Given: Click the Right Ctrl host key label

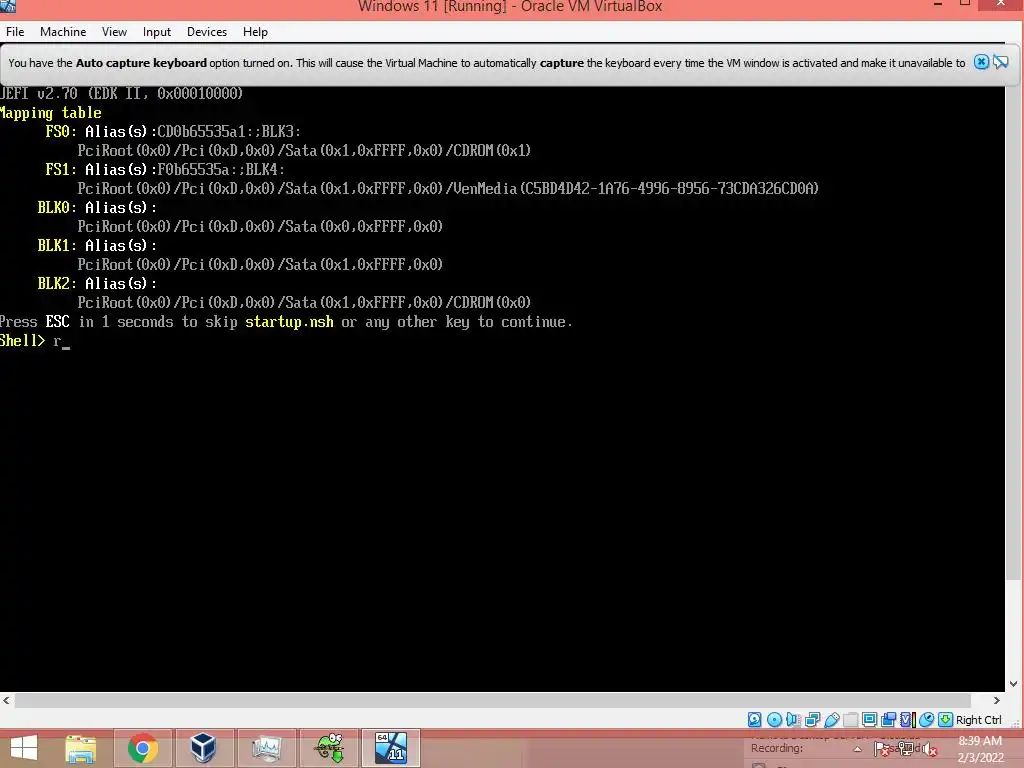Looking at the screenshot, I should (978, 720).
